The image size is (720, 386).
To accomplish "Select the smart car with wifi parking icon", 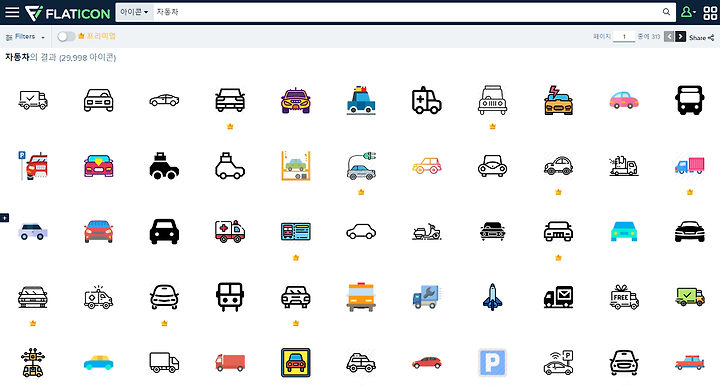I will (558, 363).
